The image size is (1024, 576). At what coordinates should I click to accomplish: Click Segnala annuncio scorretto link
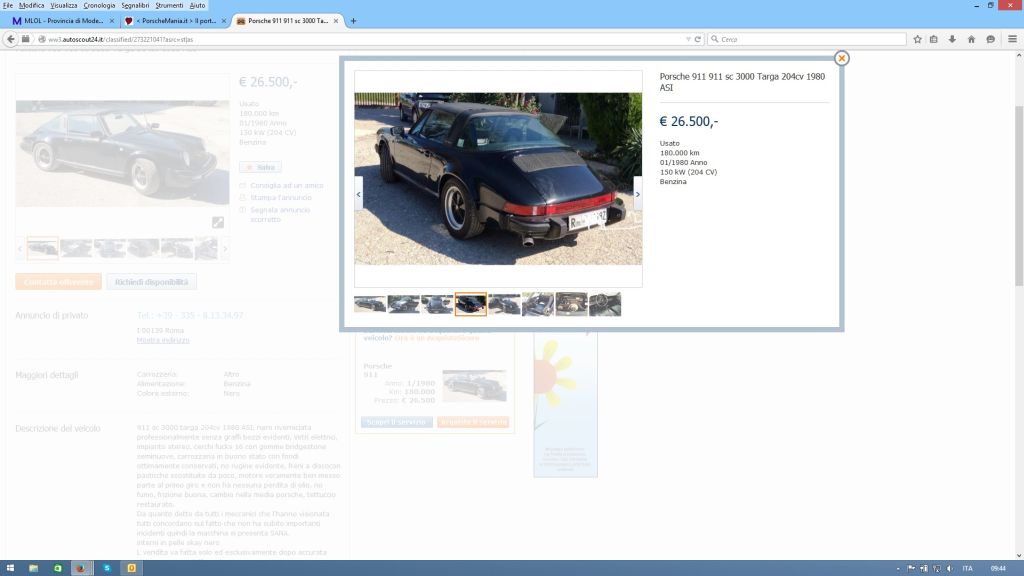coord(280,214)
